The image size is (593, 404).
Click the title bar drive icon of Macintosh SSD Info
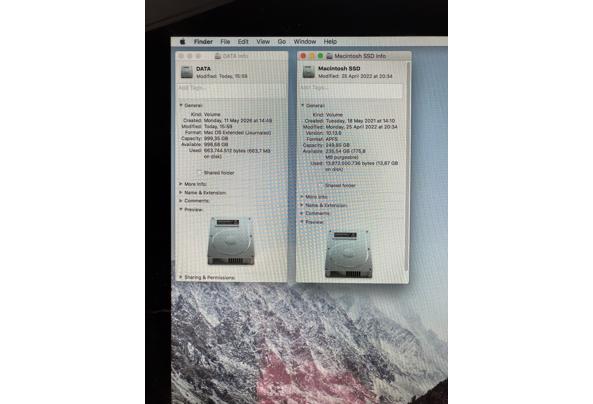click(x=329, y=56)
